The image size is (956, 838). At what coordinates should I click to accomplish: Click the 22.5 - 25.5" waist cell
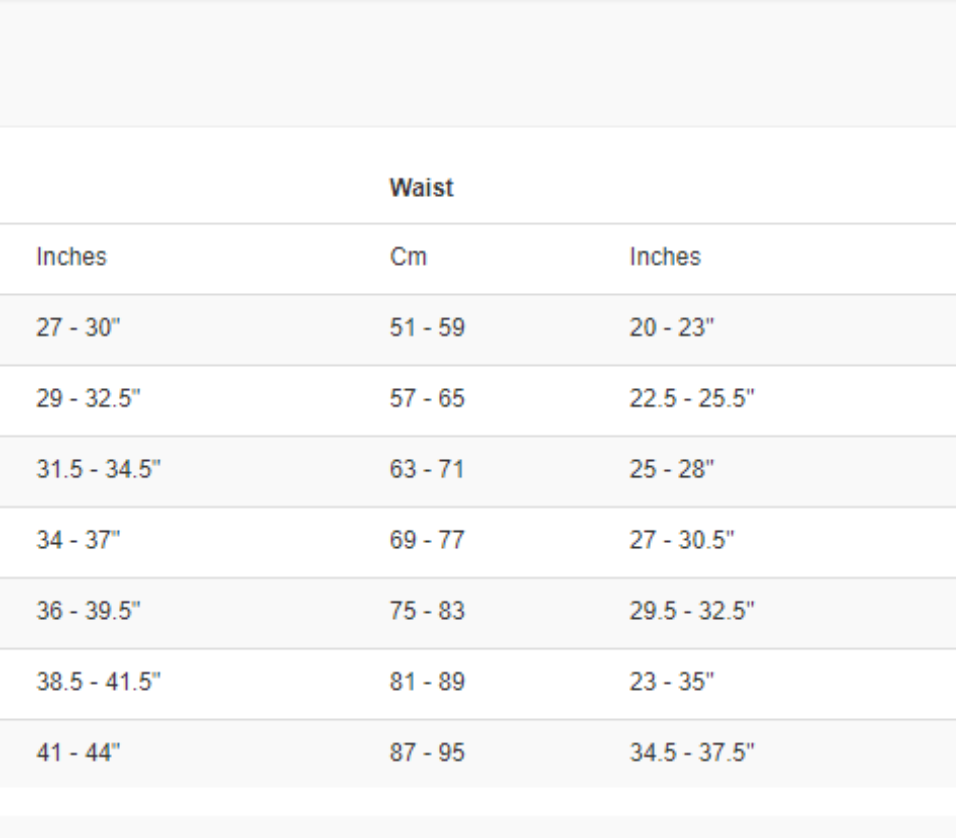point(692,400)
